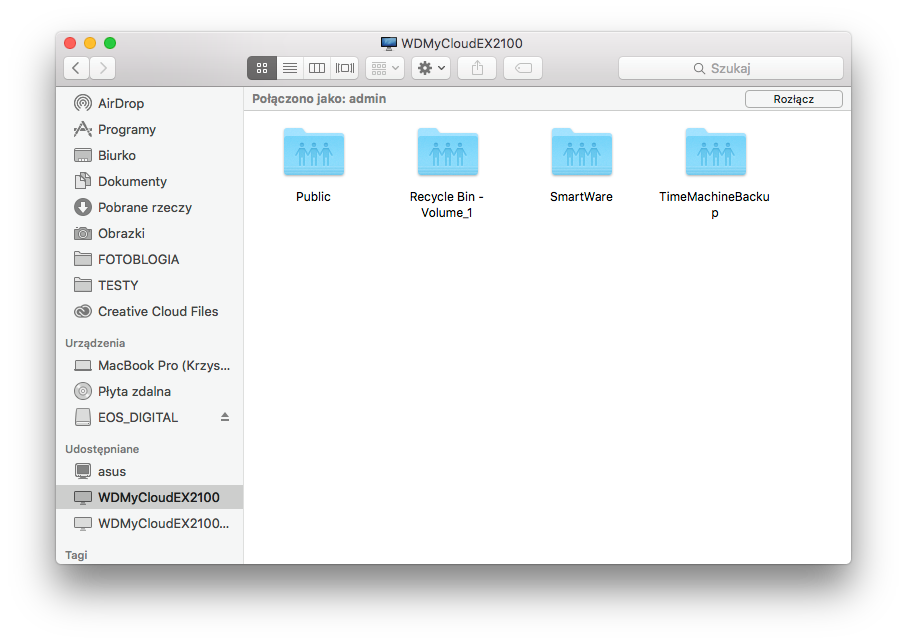The width and height of the screenshot is (907, 644).
Task: Open the FOTOBLOGIA sidebar folder
Action: tap(149, 260)
